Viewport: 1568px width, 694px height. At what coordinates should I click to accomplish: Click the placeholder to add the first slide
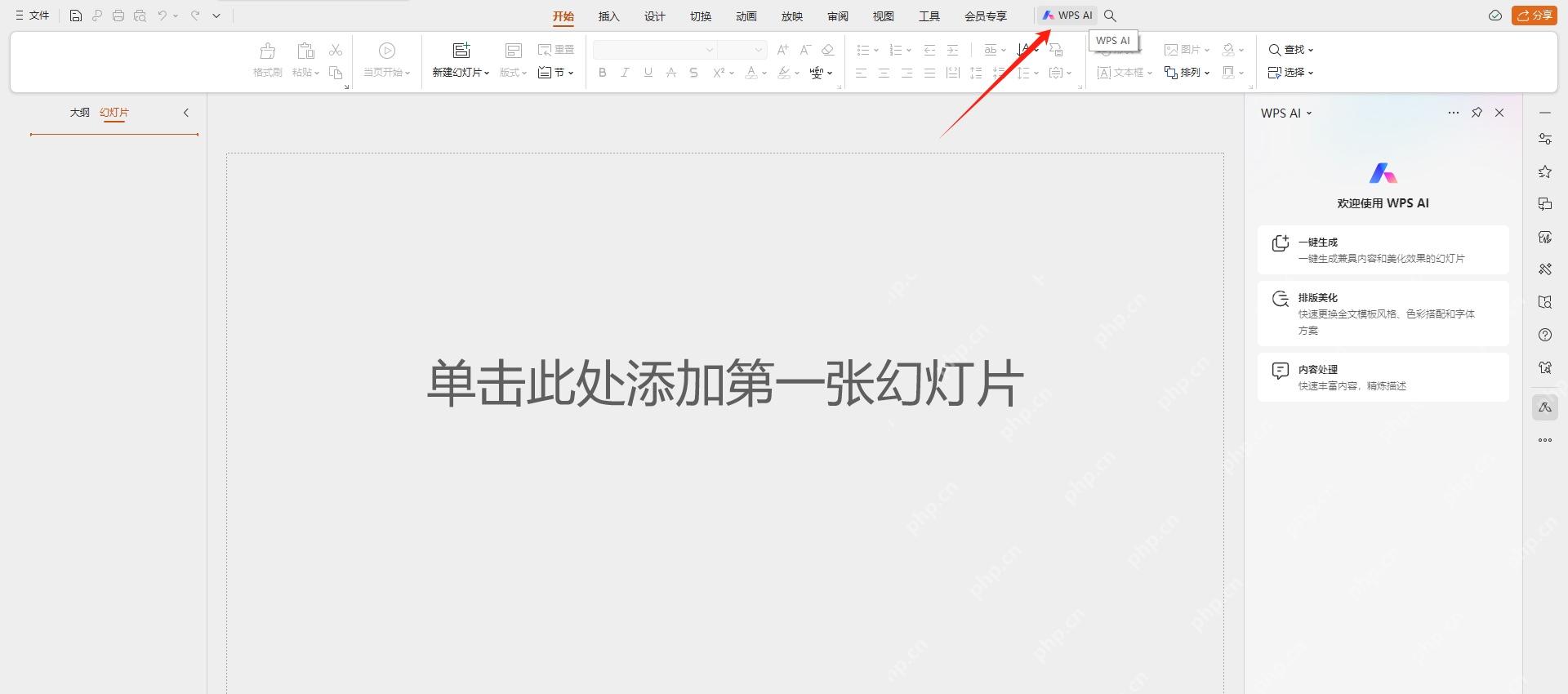click(725, 383)
